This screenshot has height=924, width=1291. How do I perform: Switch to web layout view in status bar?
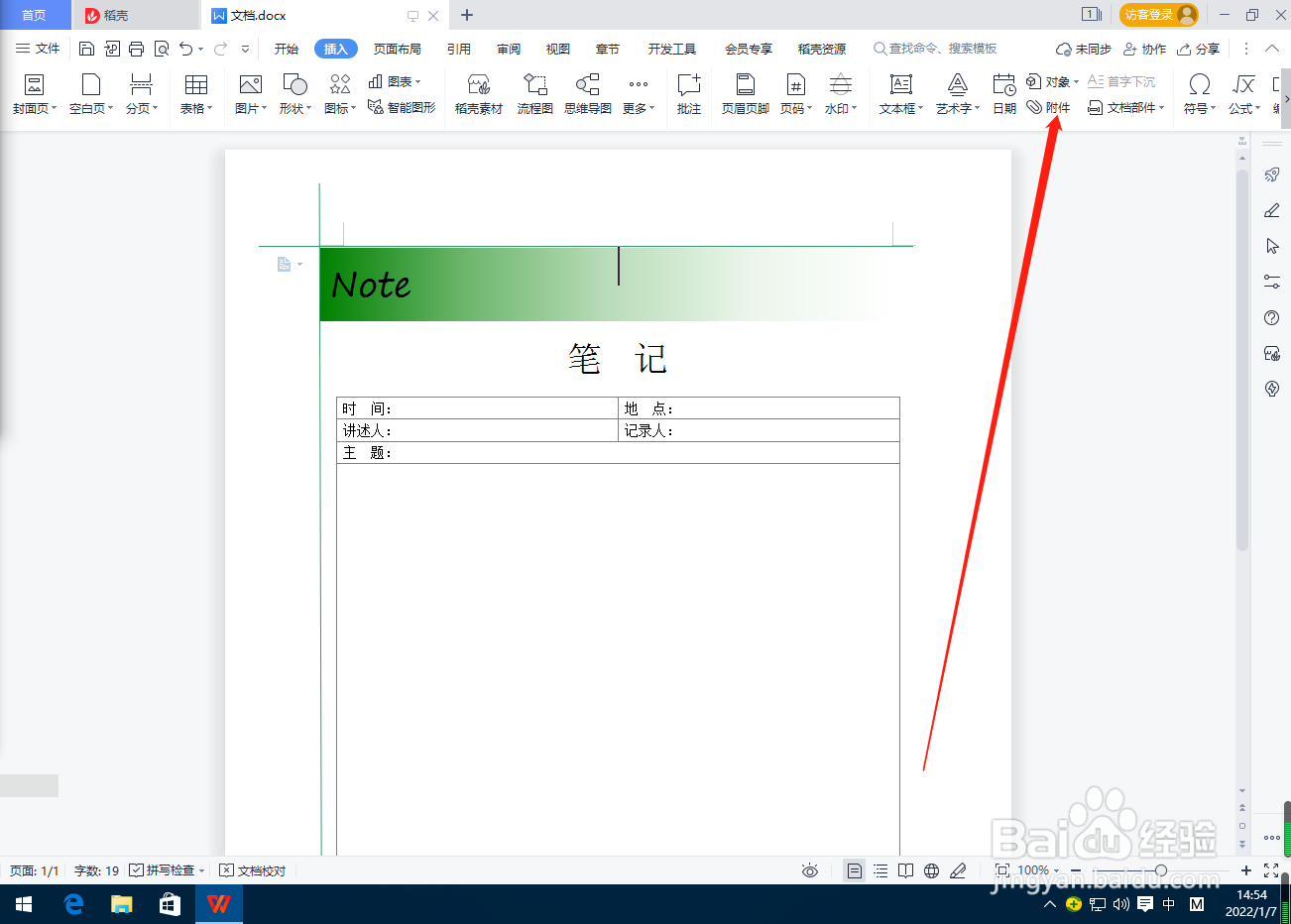click(x=931, y=870)
